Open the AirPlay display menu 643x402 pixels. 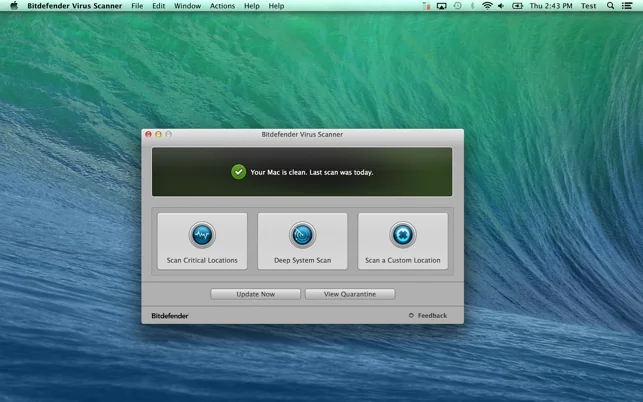441,6
